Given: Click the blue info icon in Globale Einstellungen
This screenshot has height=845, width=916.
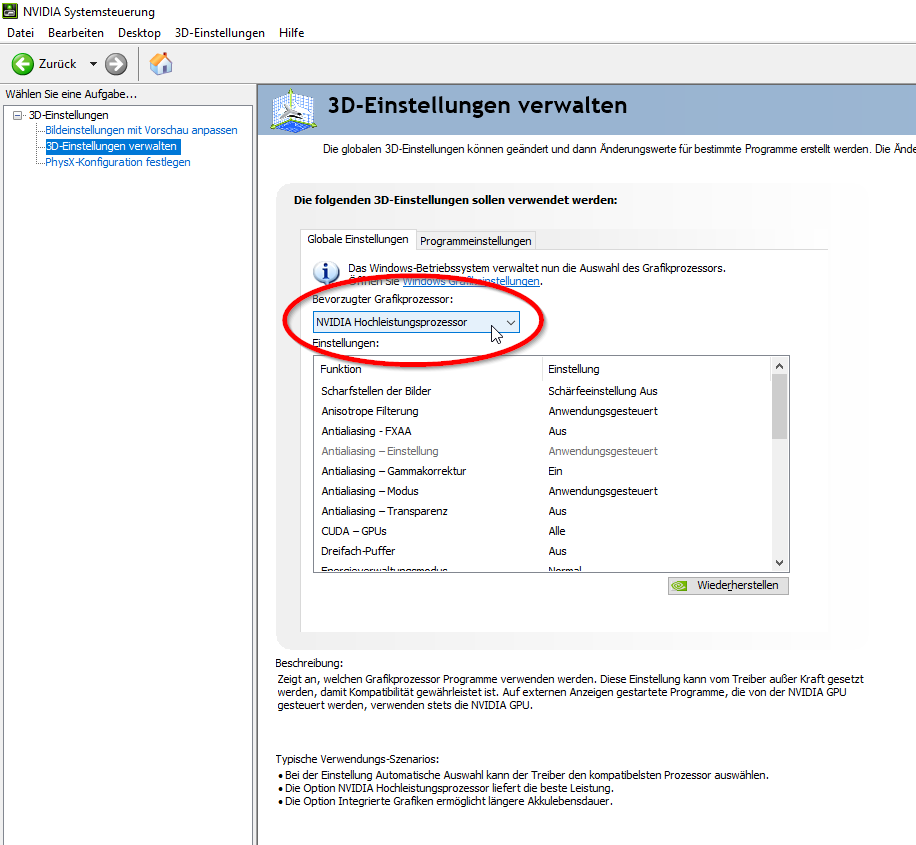Looking at the screenshot, I should (326, 273).
